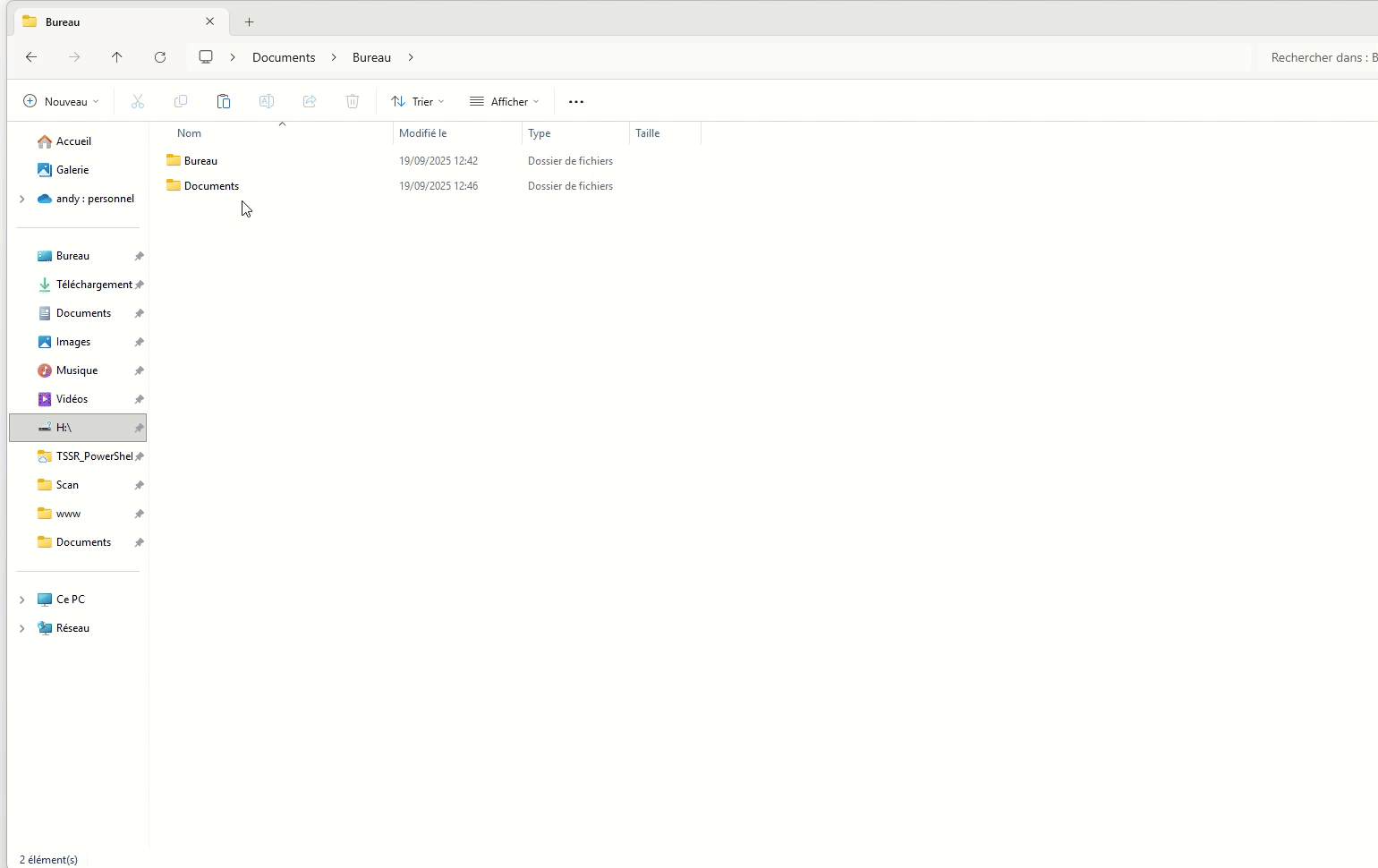Expand andy : personnel OneDrive node
The width and height of the screenshot is (1378, 868).
tap(21, 199)
